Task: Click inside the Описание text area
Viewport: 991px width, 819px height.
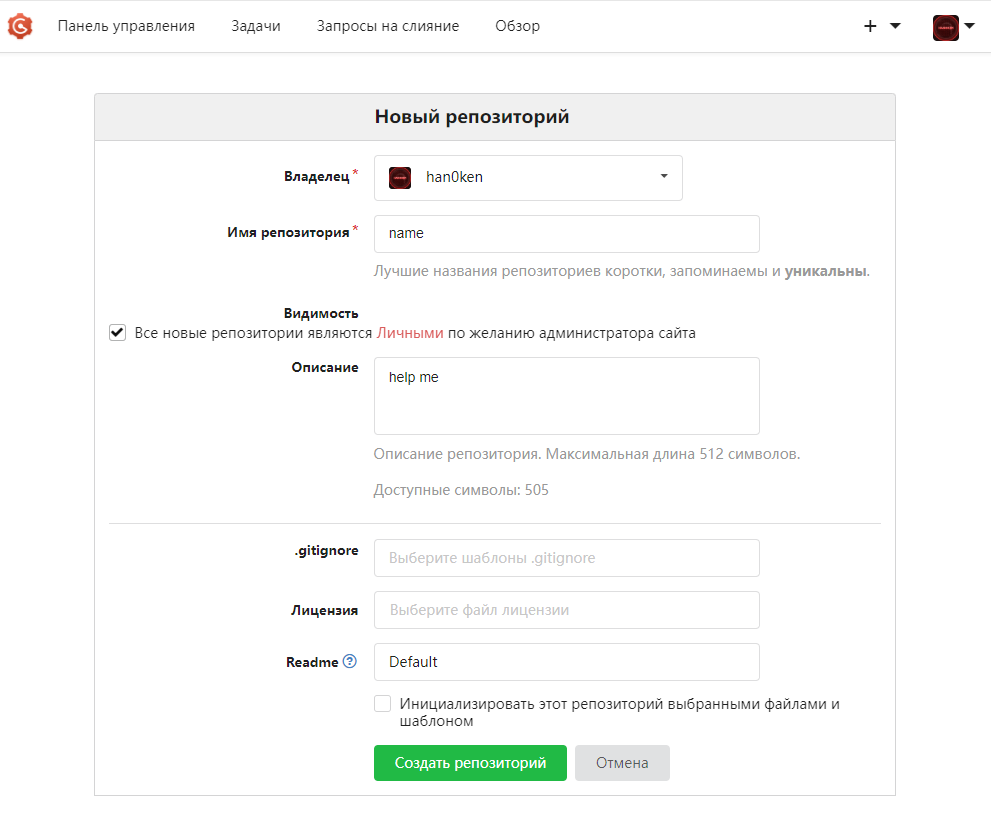Action: [x=566, y=396]
